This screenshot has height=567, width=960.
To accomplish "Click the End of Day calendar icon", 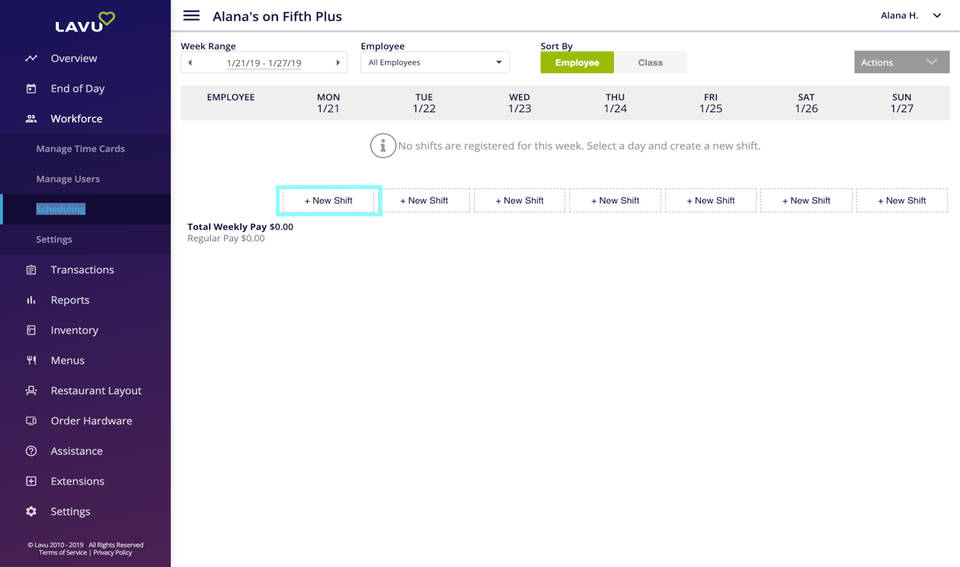I will (31, 88).
